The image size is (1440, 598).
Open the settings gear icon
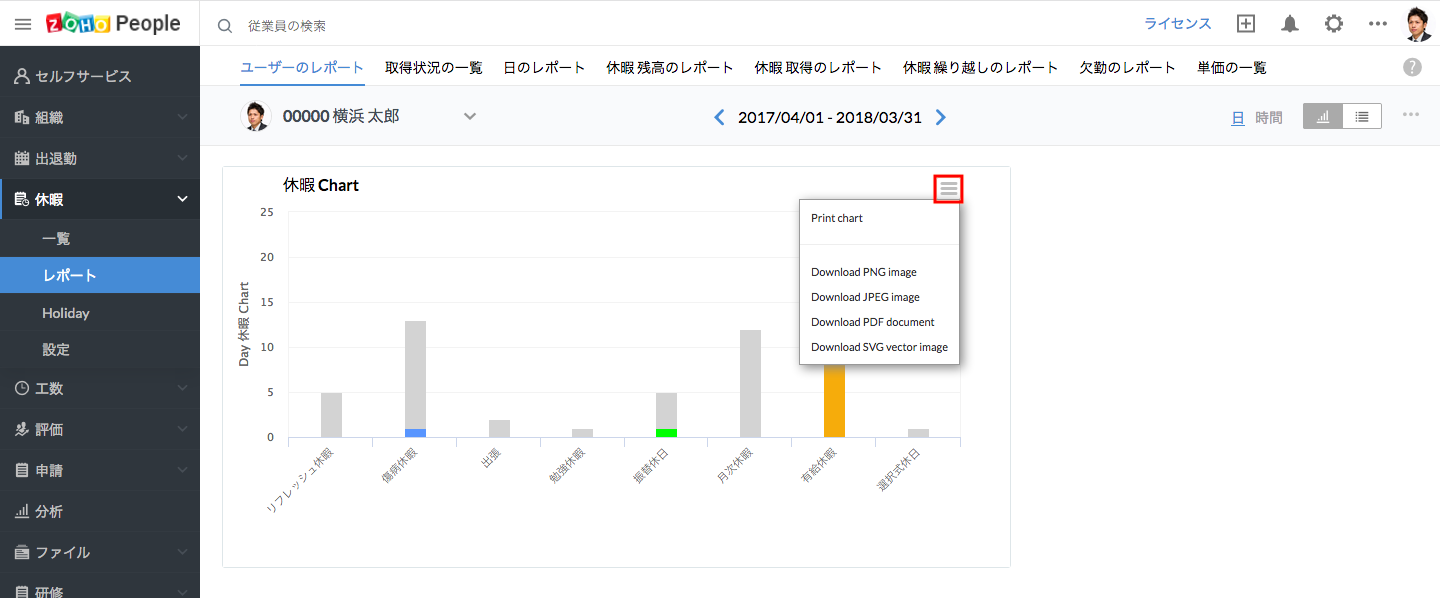coord(1334,24)
